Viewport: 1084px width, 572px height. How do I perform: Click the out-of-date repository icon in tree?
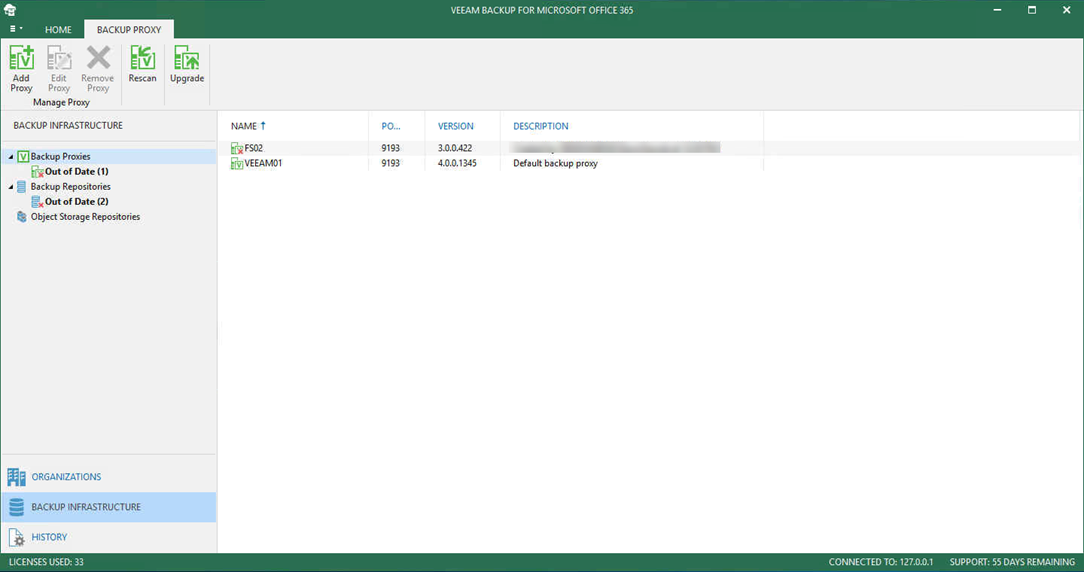coord(37,202)
